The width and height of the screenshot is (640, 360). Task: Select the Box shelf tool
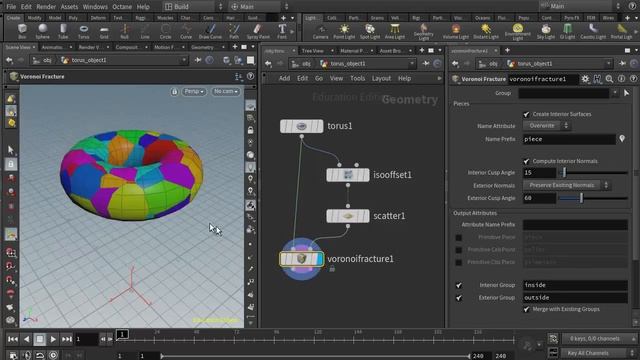[22, 31]
